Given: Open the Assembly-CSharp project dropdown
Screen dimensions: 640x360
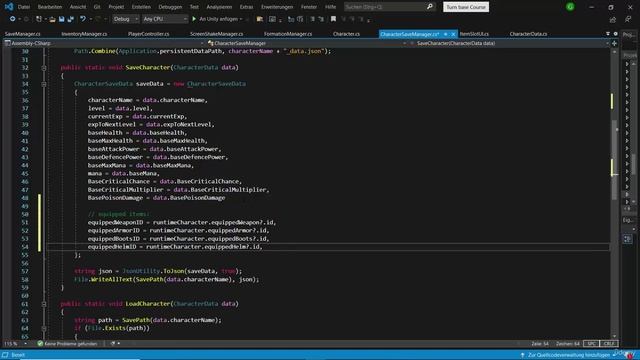Looking at the screenshot, I should click(x=104, y=43).
